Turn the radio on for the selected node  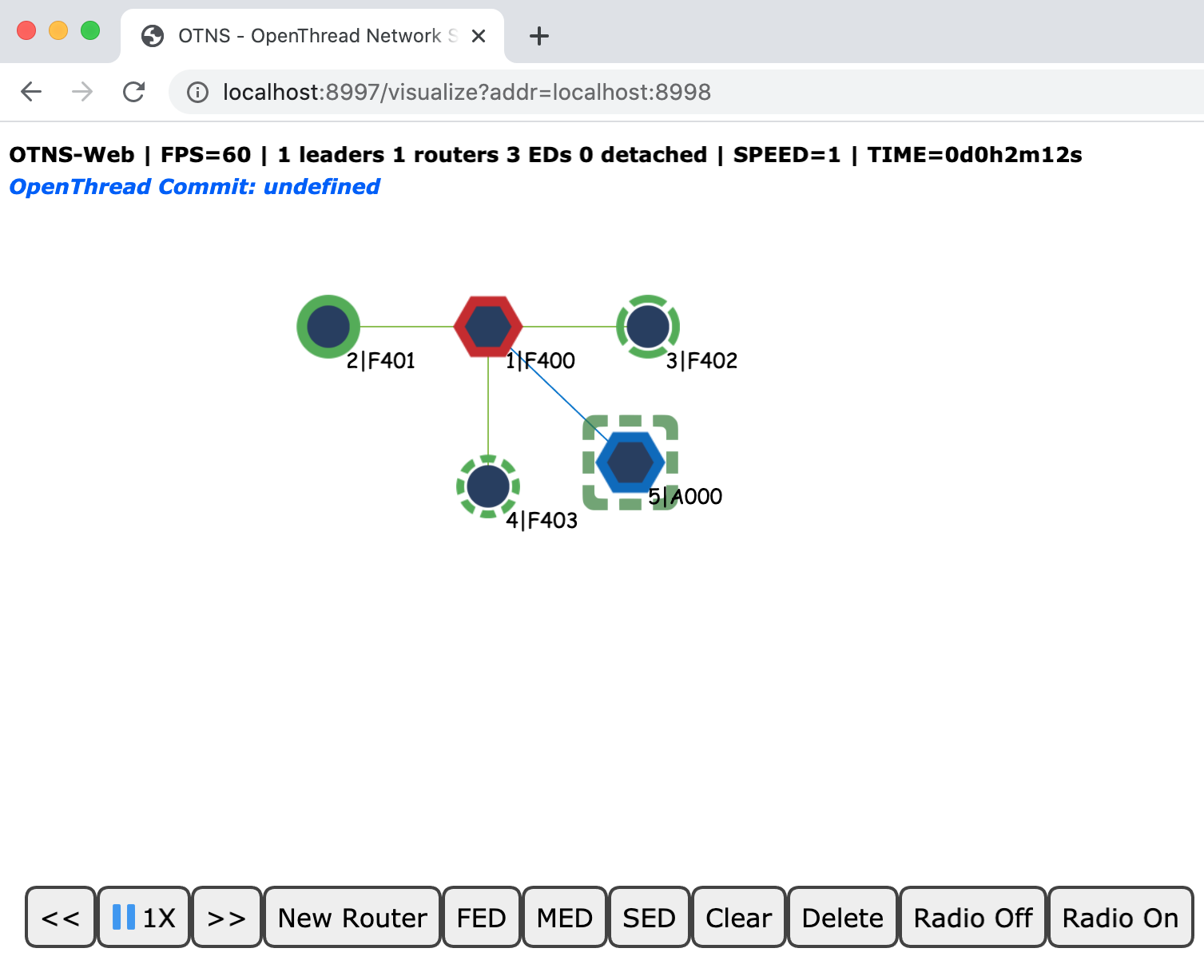[1119, 917]
